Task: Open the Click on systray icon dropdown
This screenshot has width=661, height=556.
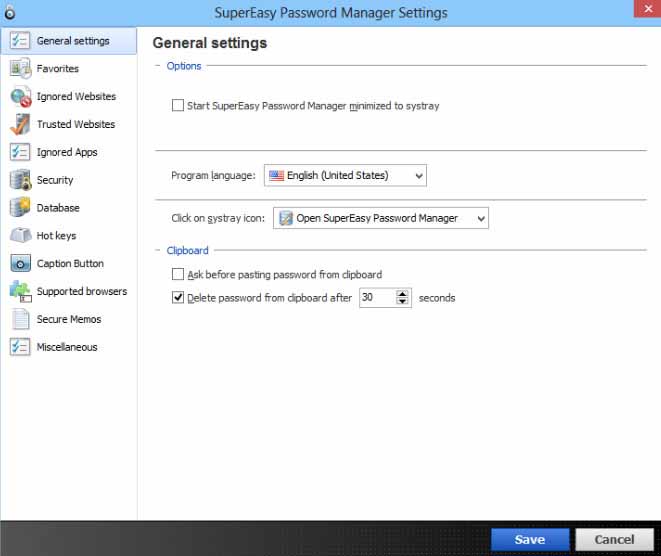Action: (381, 218)
